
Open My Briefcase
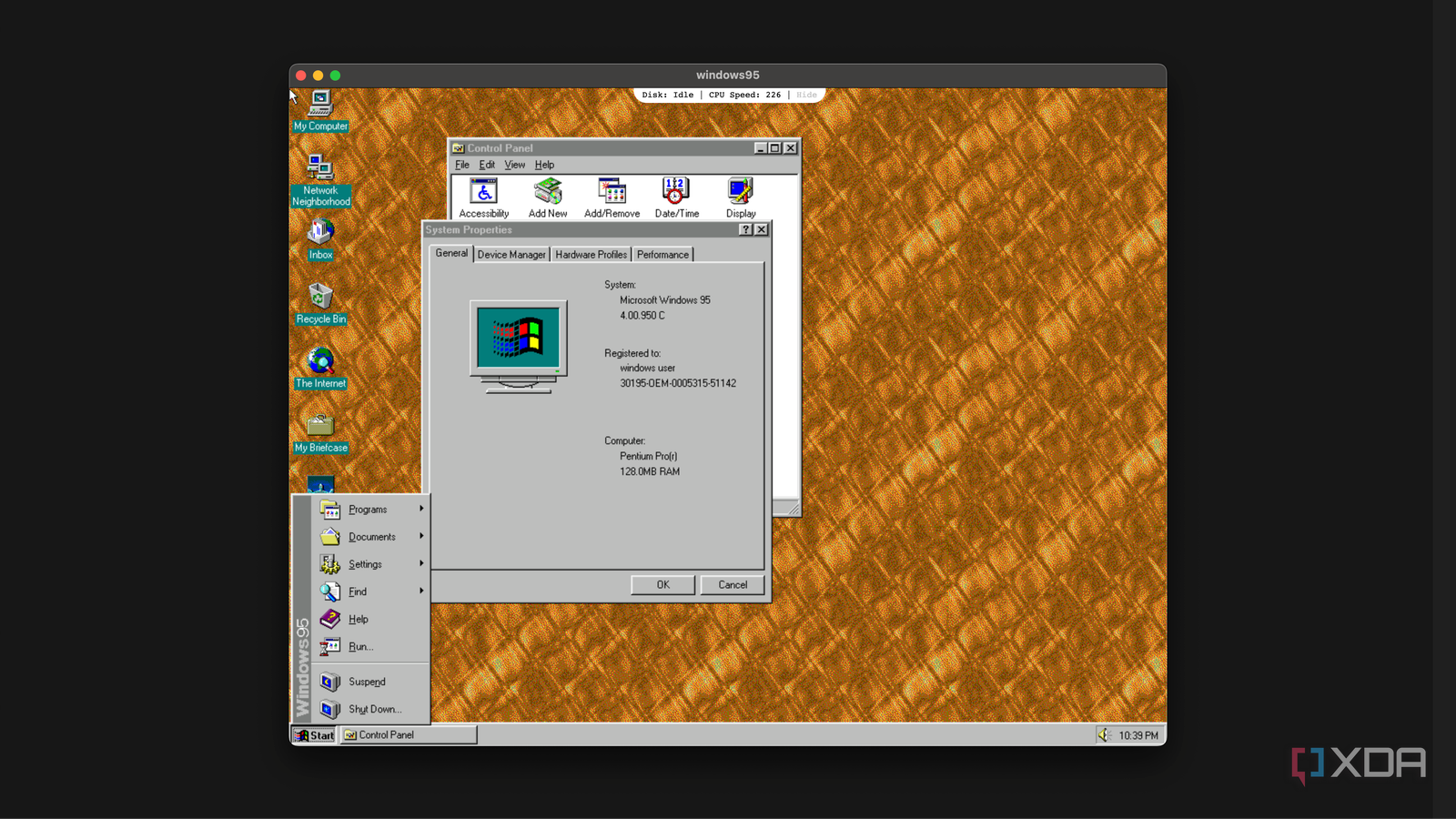click(x=319, y=426)
